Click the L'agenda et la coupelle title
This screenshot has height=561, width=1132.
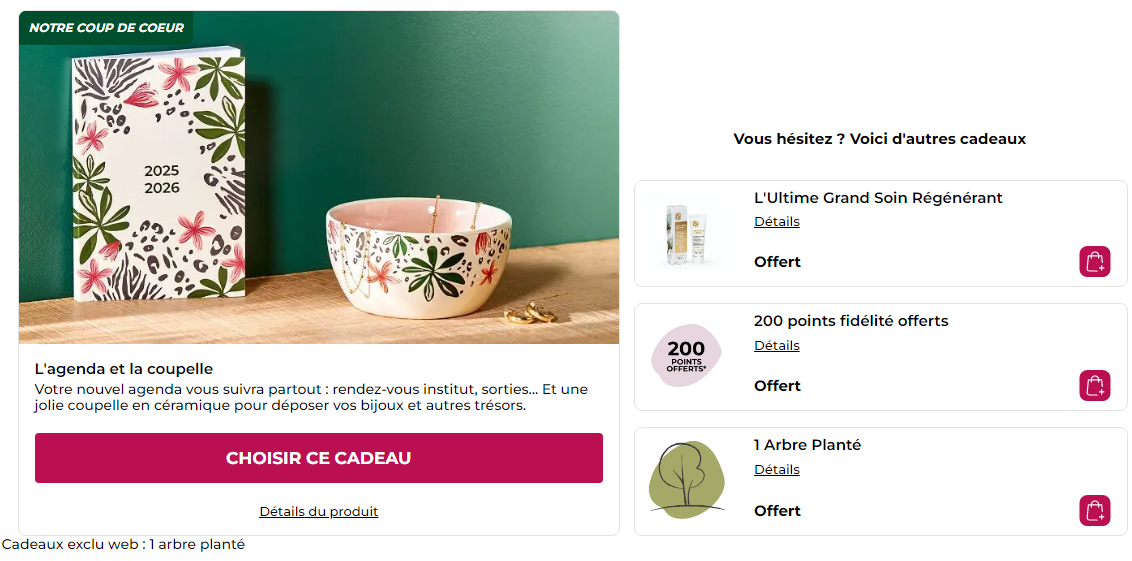pyautogui.click(x=124, y=369)
